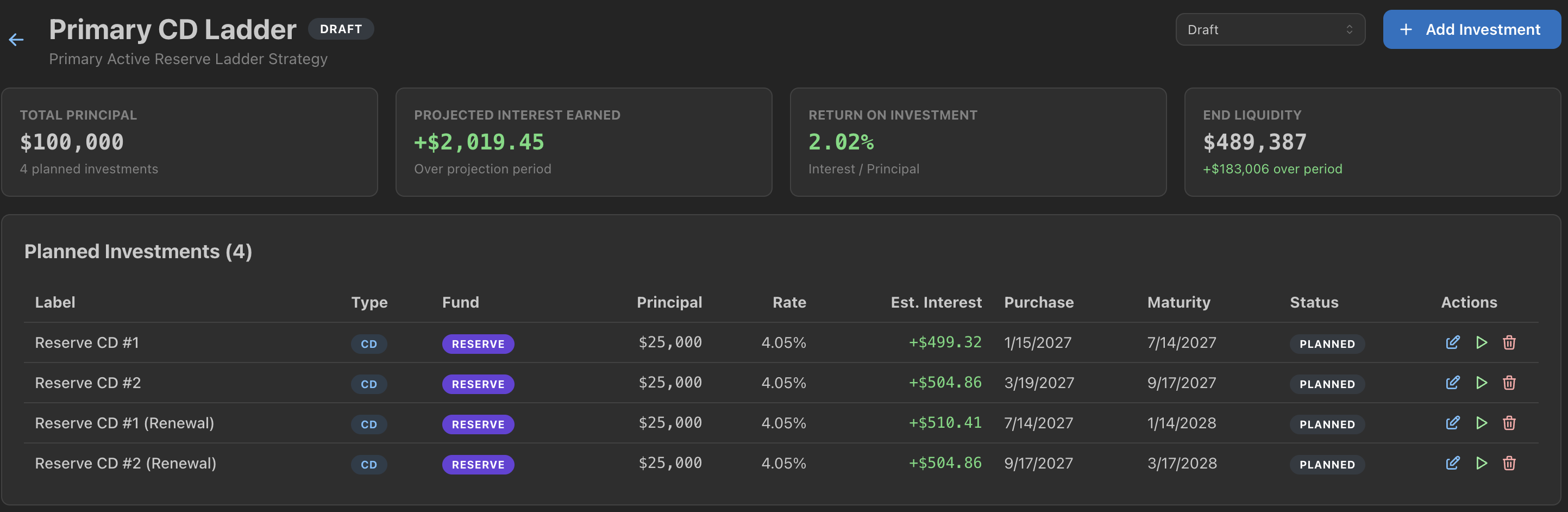The width and height of the screenshot is (1568, 512).
Task: Click the End Liquidity summary card
Action: 1372,142
